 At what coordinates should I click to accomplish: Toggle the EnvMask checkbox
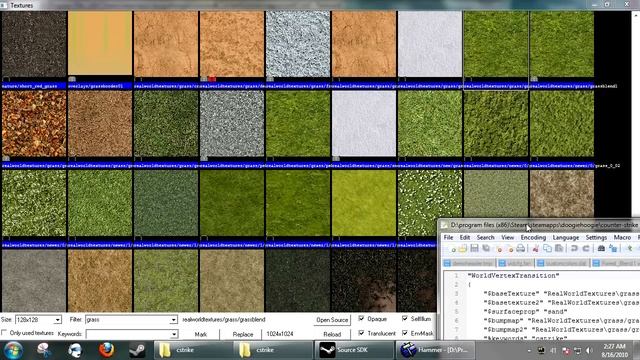pyautogui.click(x=404, y=333)
